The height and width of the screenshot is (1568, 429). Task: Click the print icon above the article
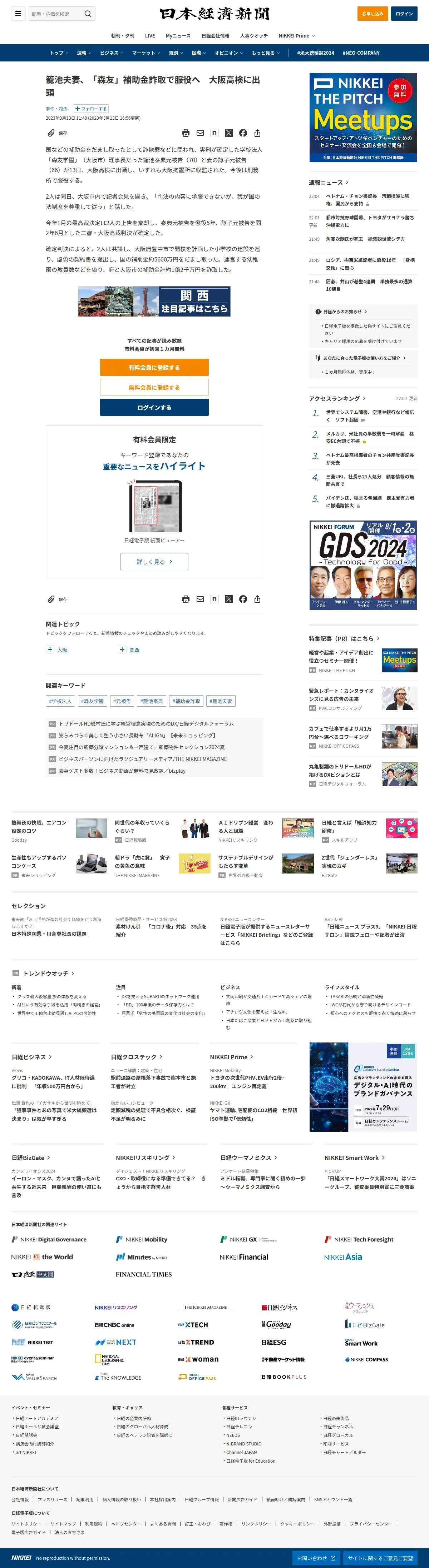point(186,133)
